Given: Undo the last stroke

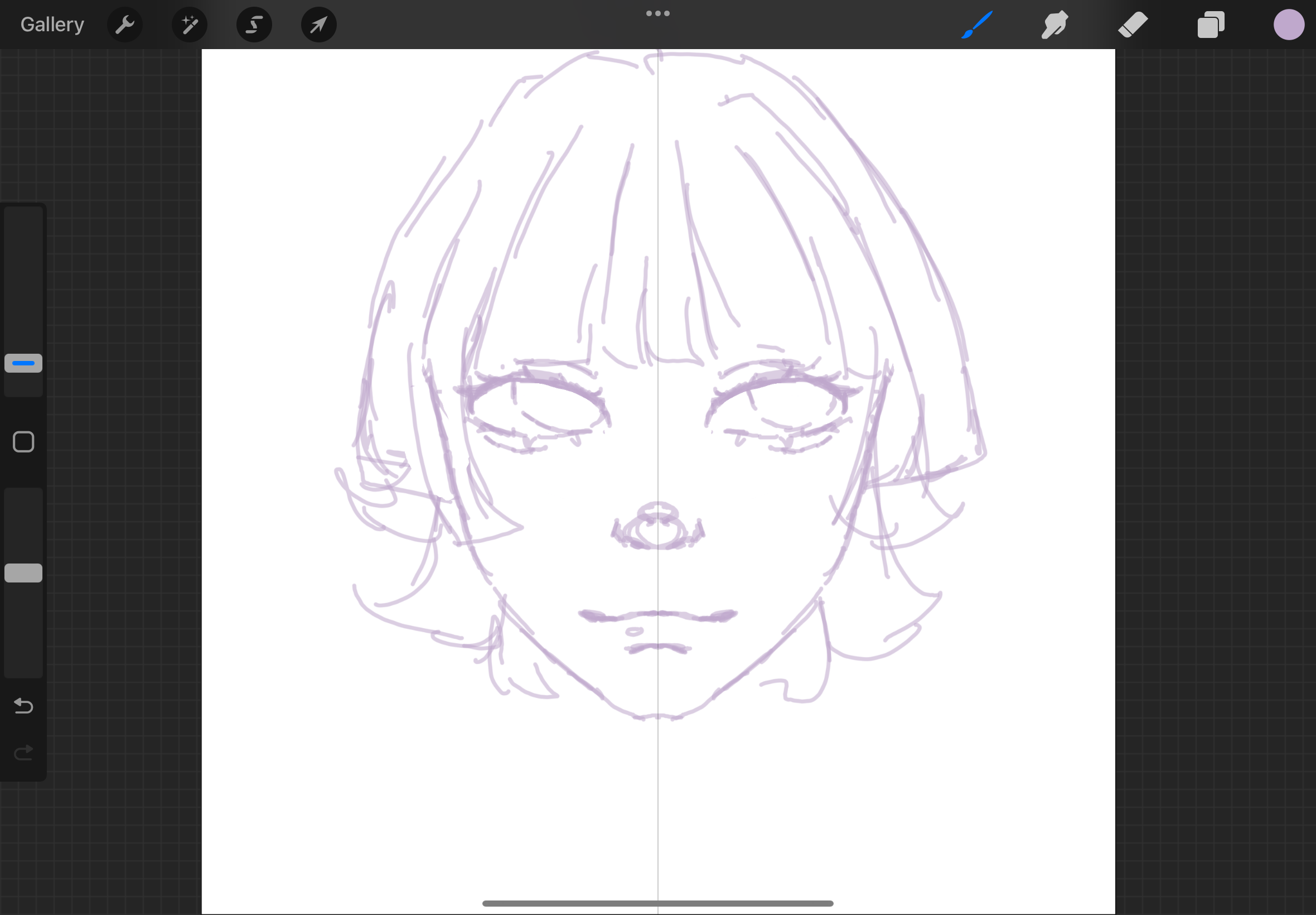Looking at the screenshot, I should 23,706.
